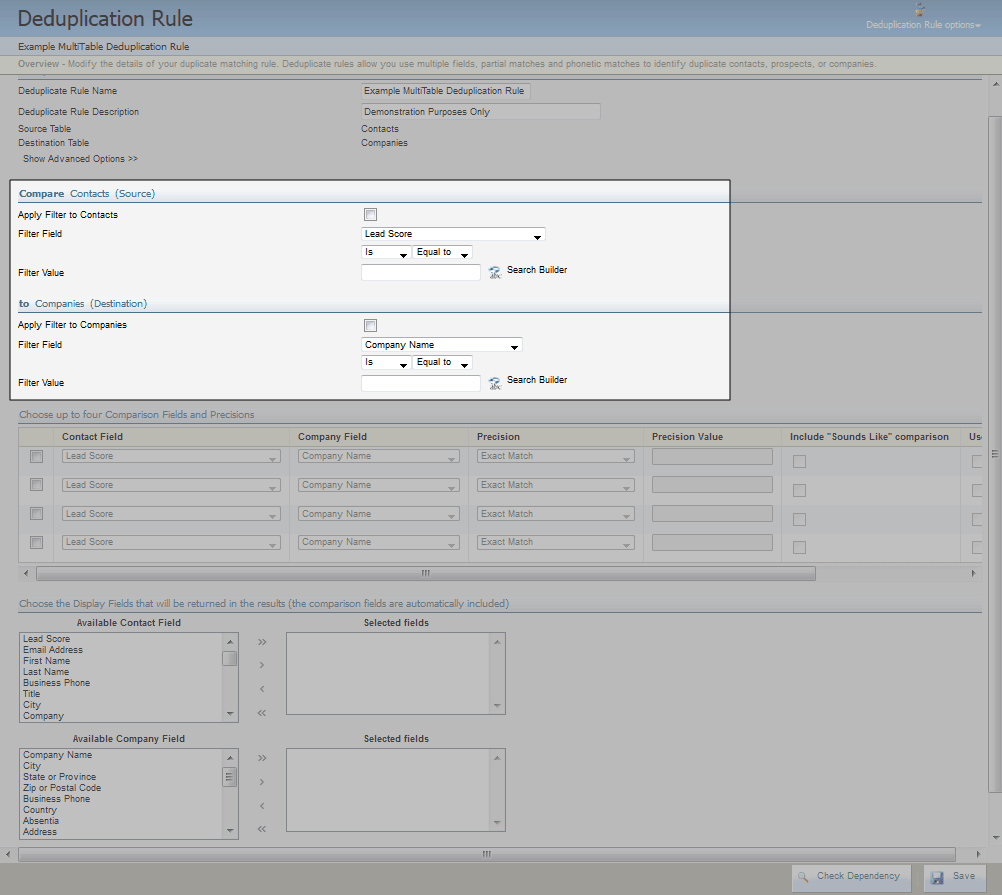Enable Apply Filter to Contacts
Viewport: 1002px width, 895px height.
(x=370, y=214)
